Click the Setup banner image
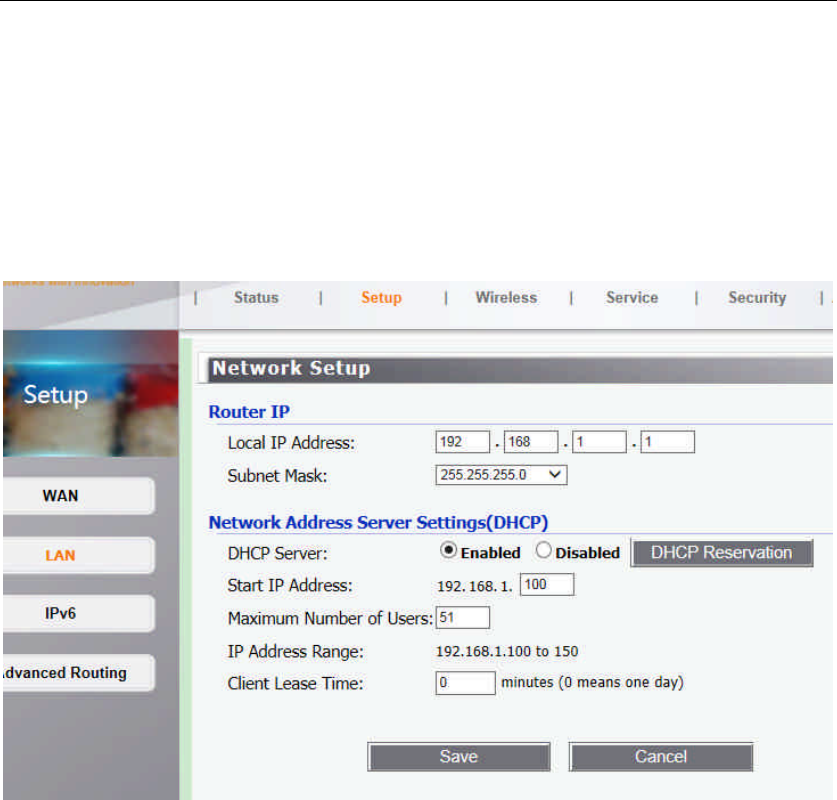837x800 pixels. coord(91,394)
